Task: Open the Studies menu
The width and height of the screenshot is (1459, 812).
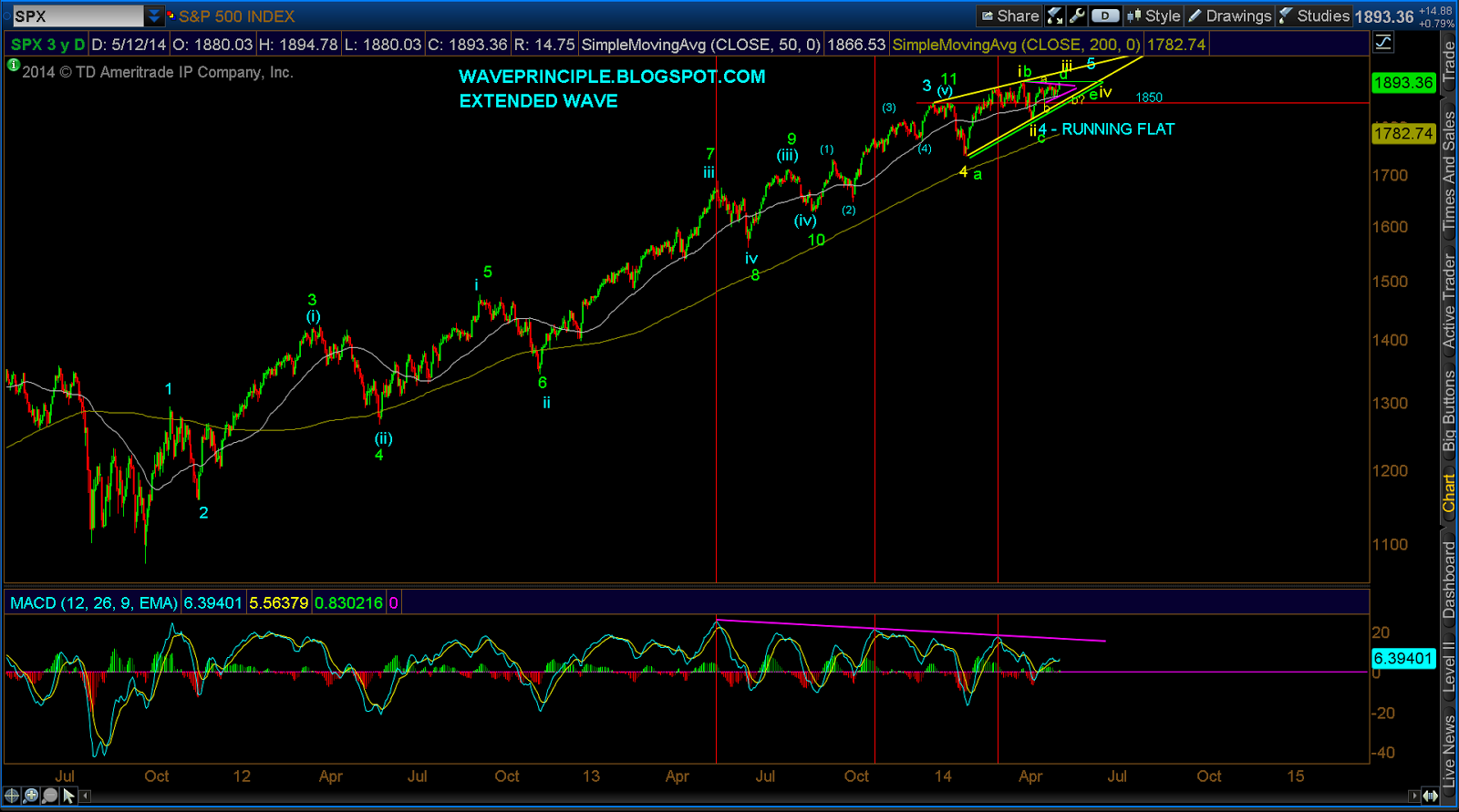Action: pyautogui.click(x=1314, y=15)
